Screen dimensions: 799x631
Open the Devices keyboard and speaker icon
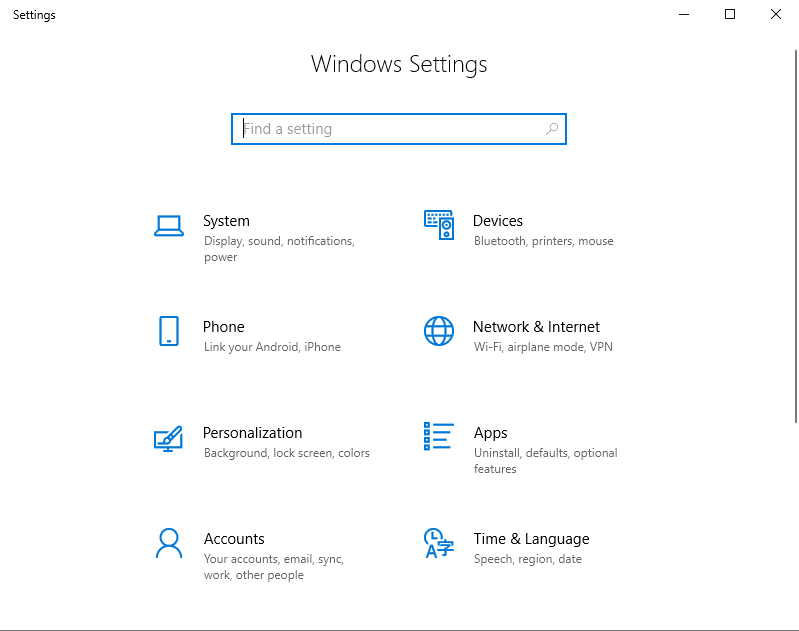click(439, 225)
